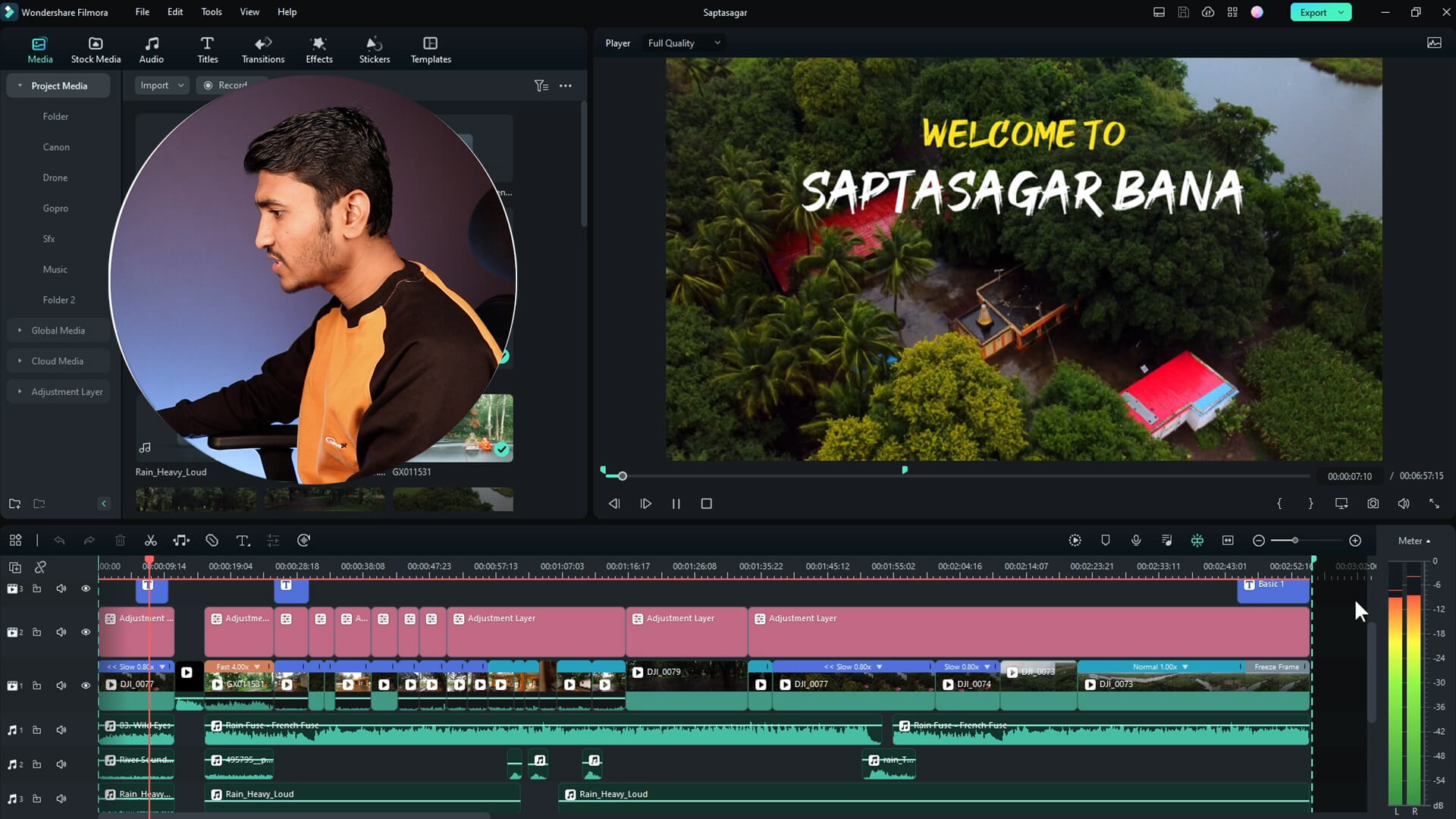Open the Stock Media tab
1456x819 pixels.
click(96, 50)
